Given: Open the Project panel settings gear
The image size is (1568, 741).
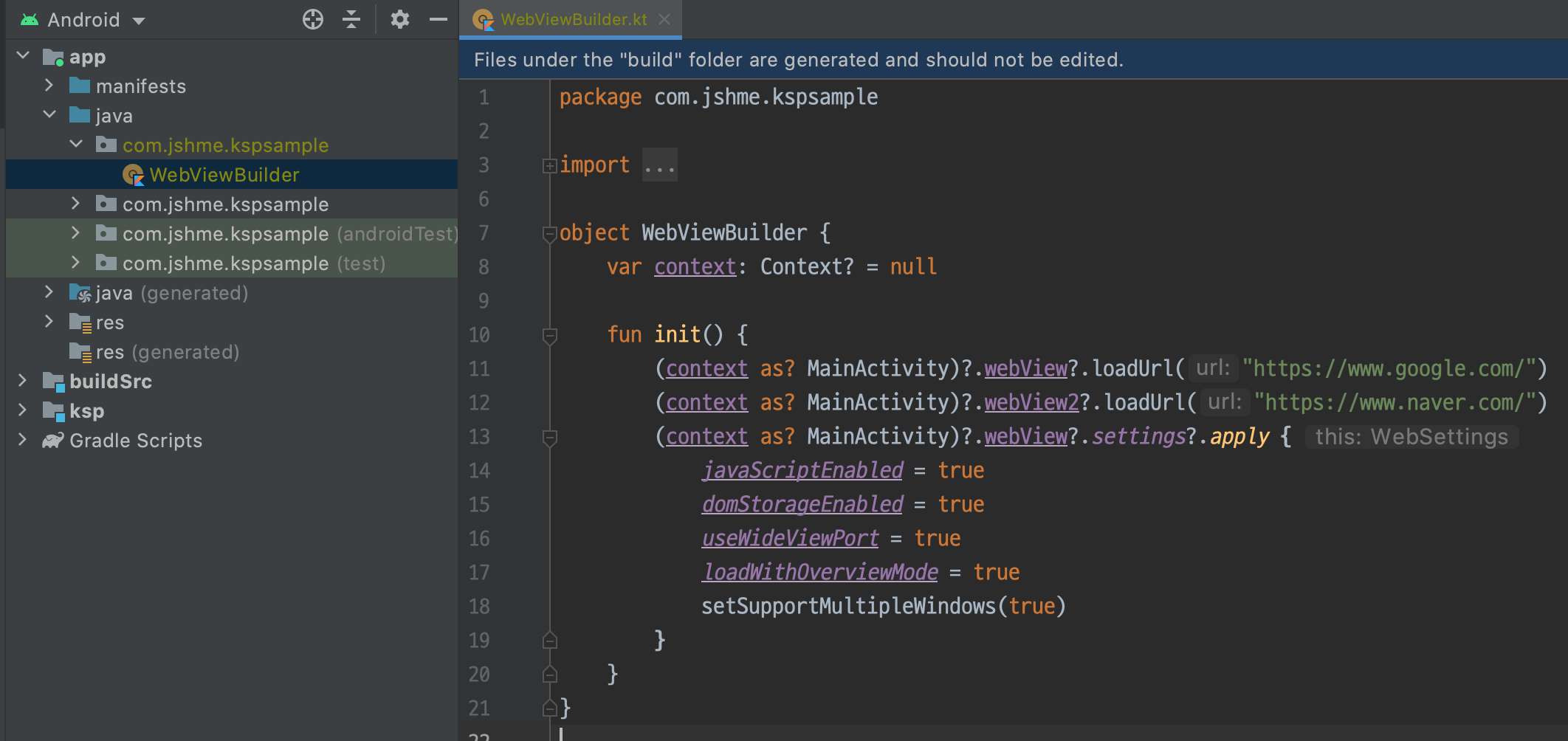Looking at the screenshot, I should (400, 19).
